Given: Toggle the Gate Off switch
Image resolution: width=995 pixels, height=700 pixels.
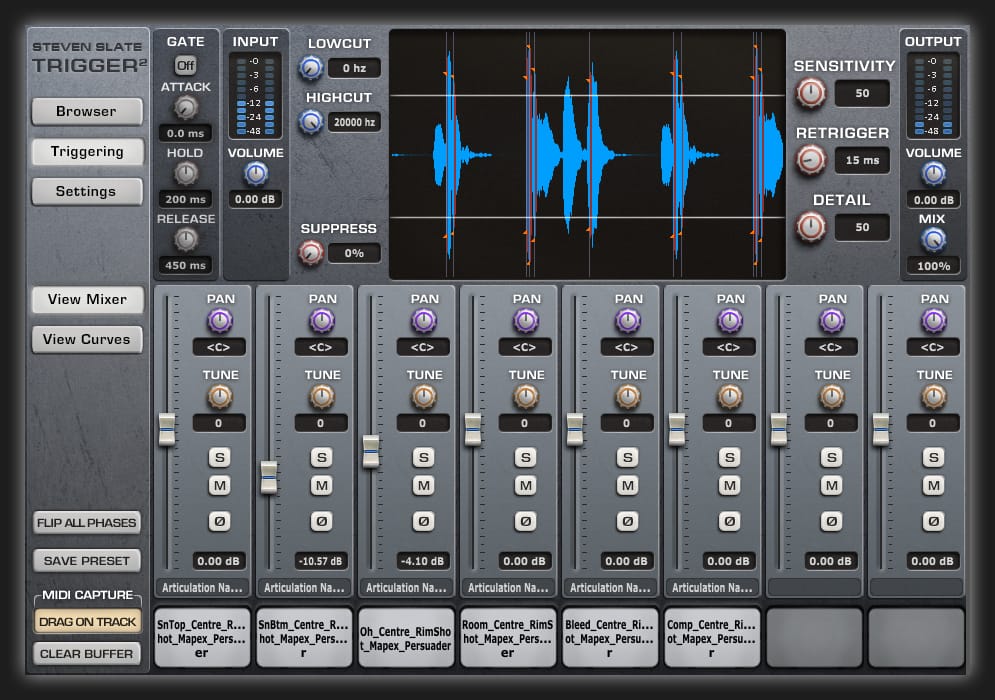Looking at the screenshot, I should point(185,65).
